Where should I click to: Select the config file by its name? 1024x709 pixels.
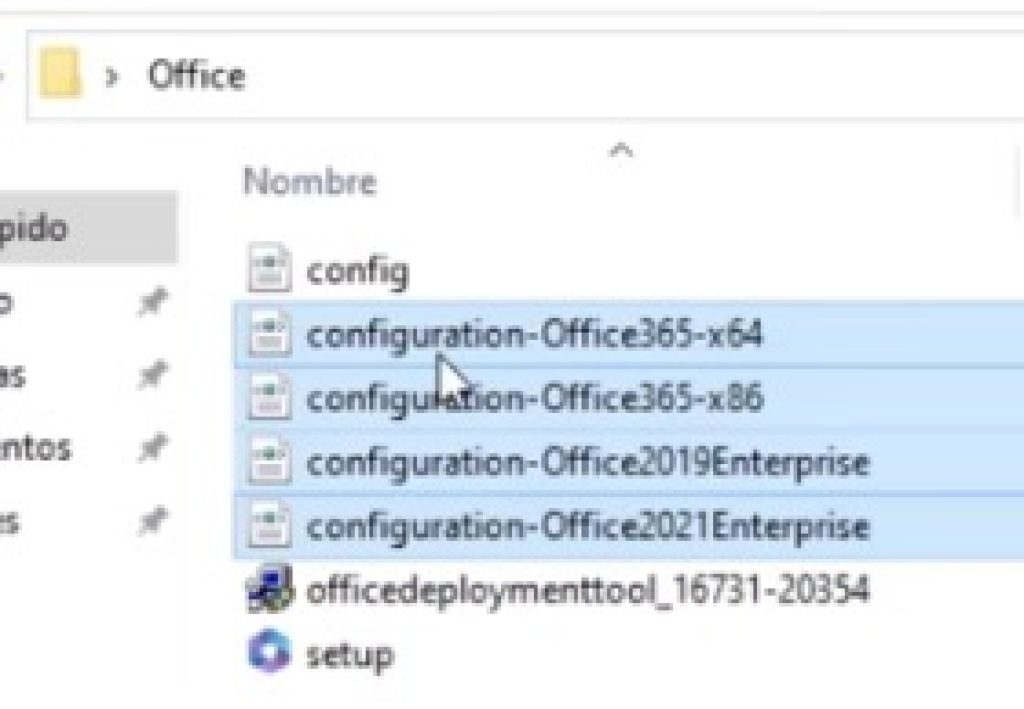tap(358, 268)
